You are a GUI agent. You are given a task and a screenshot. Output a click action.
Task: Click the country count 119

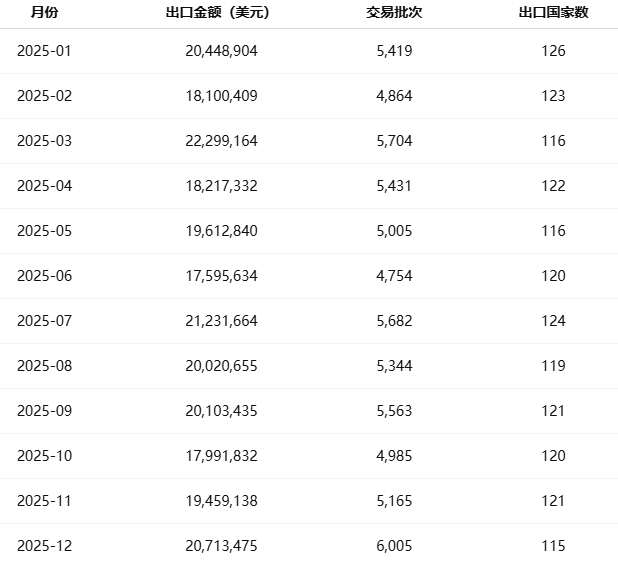tap(553, 366)
